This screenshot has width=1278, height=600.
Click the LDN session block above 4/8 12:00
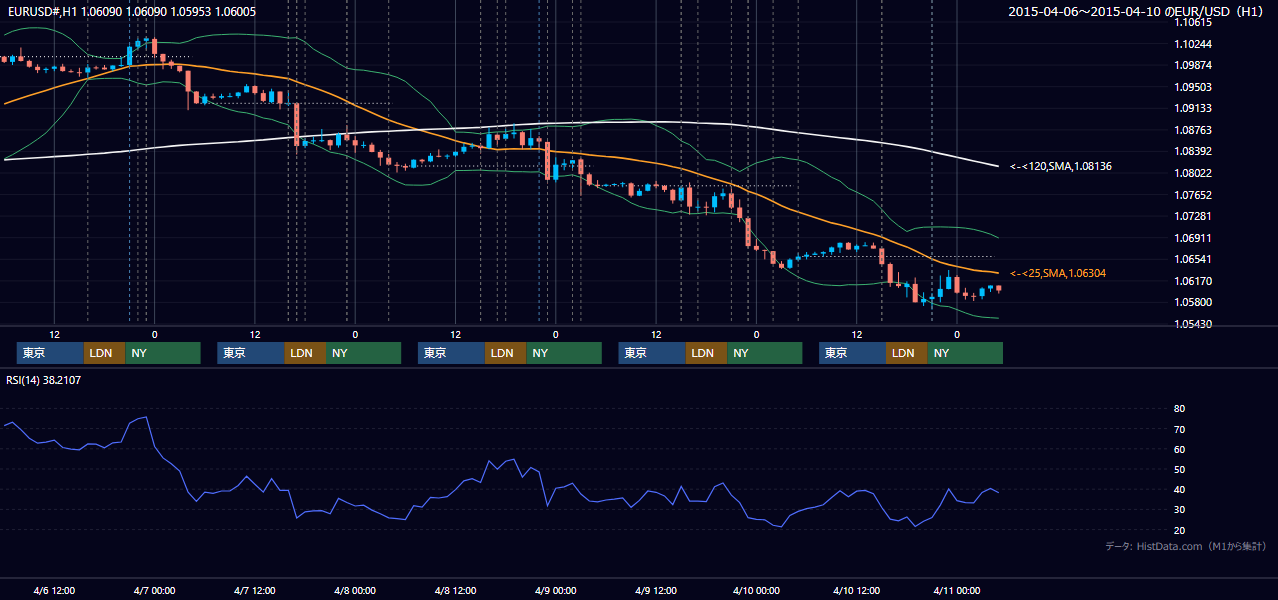(506, 353)
